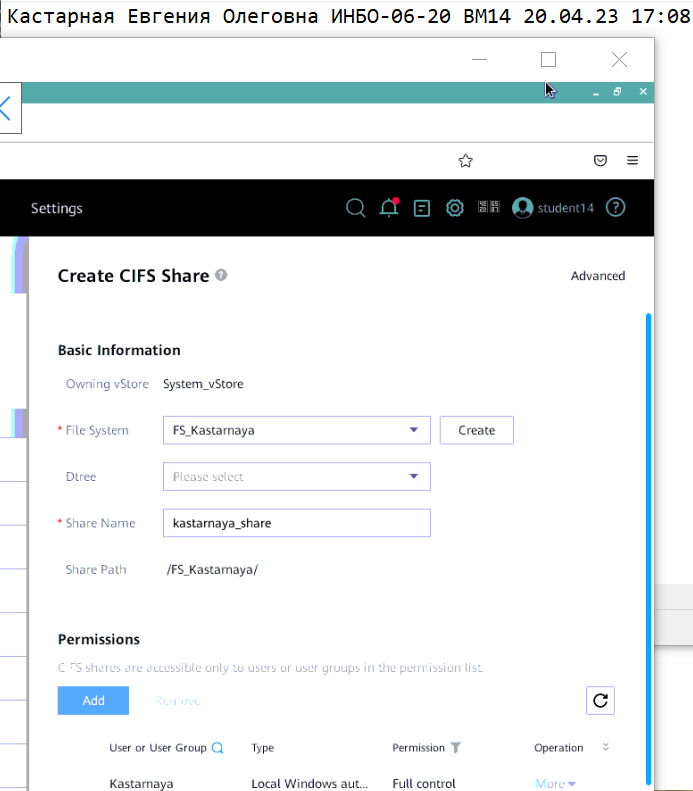Refresh the permissions list
The height and width of the screenshot is (791, 693).
pos(600,701)
